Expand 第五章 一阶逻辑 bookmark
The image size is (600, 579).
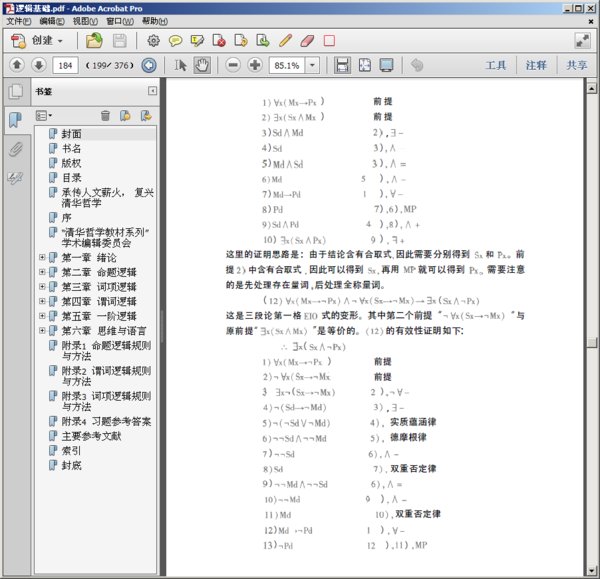coord(42,316)
